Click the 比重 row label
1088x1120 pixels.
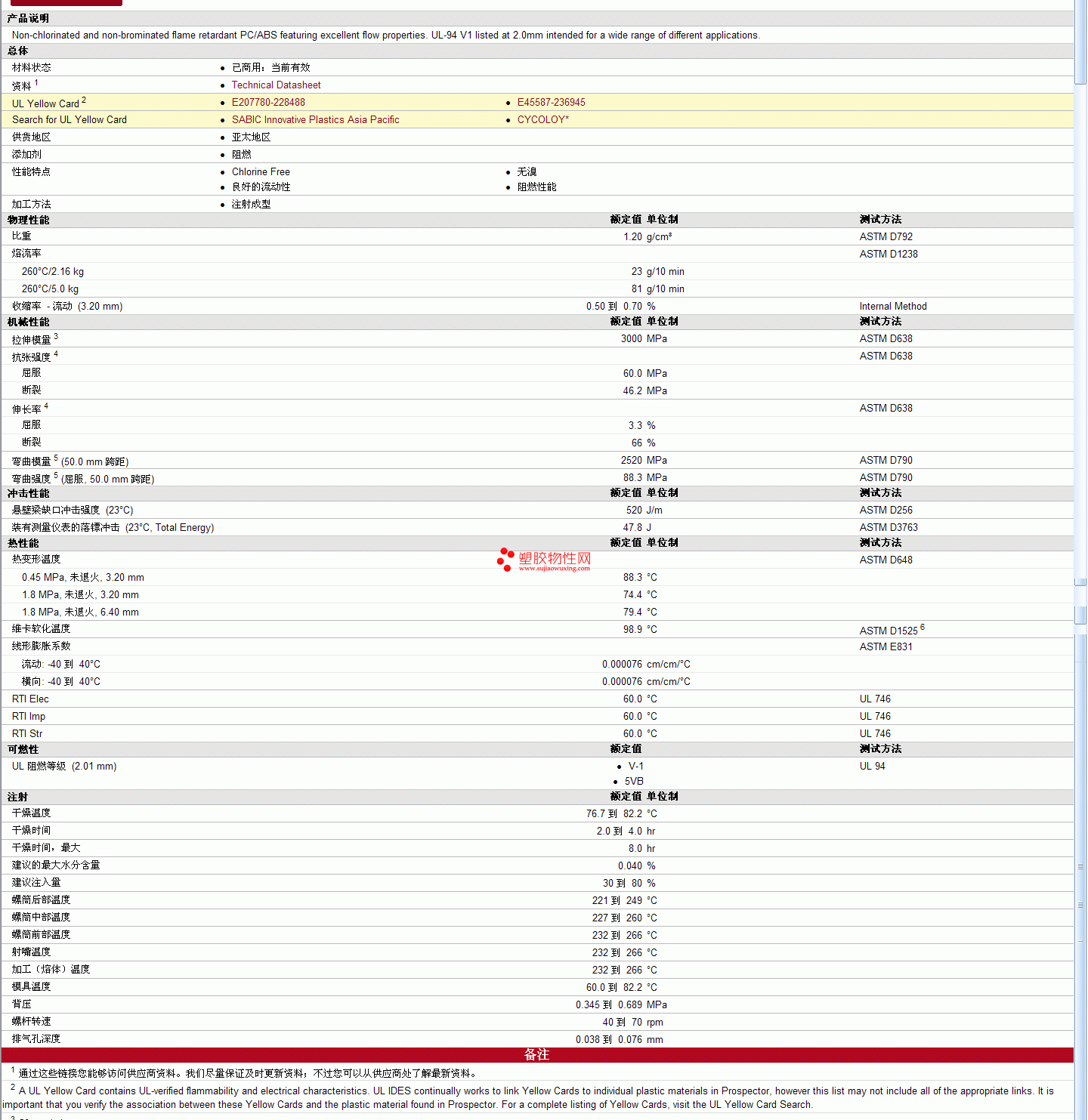pyautogui.click(x=22, y=236)
